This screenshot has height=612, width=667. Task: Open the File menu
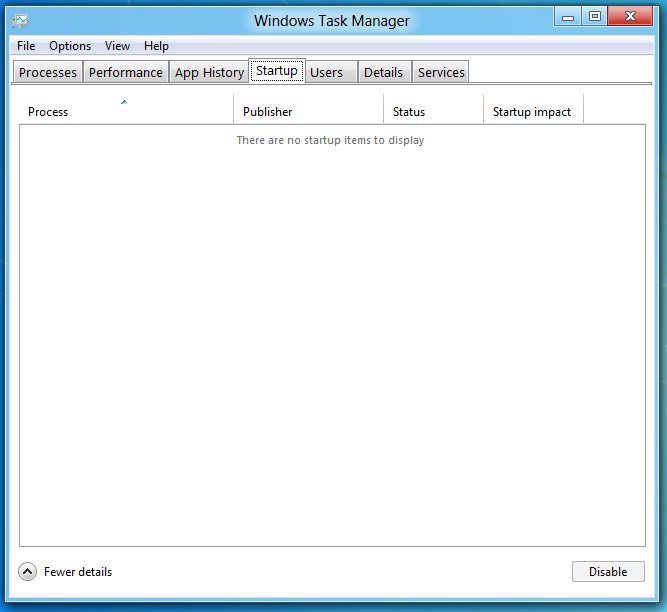pos(26,46)
